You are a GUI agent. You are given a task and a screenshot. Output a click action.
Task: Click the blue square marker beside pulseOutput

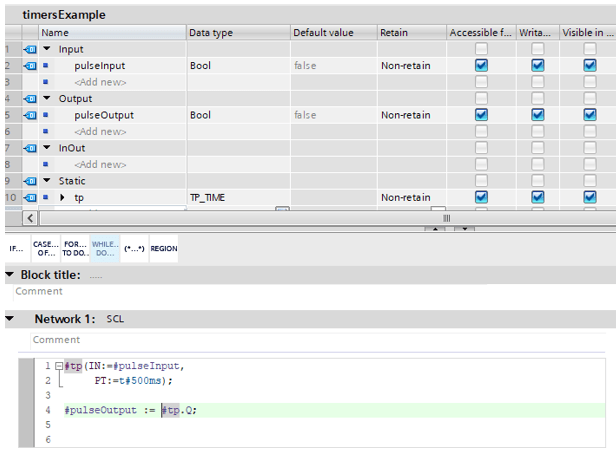46,115
